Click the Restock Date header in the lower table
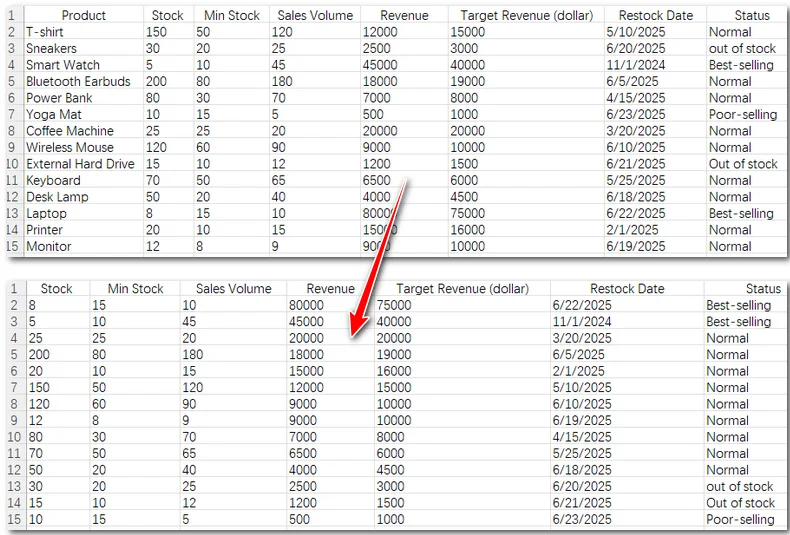 coord(627,289)
